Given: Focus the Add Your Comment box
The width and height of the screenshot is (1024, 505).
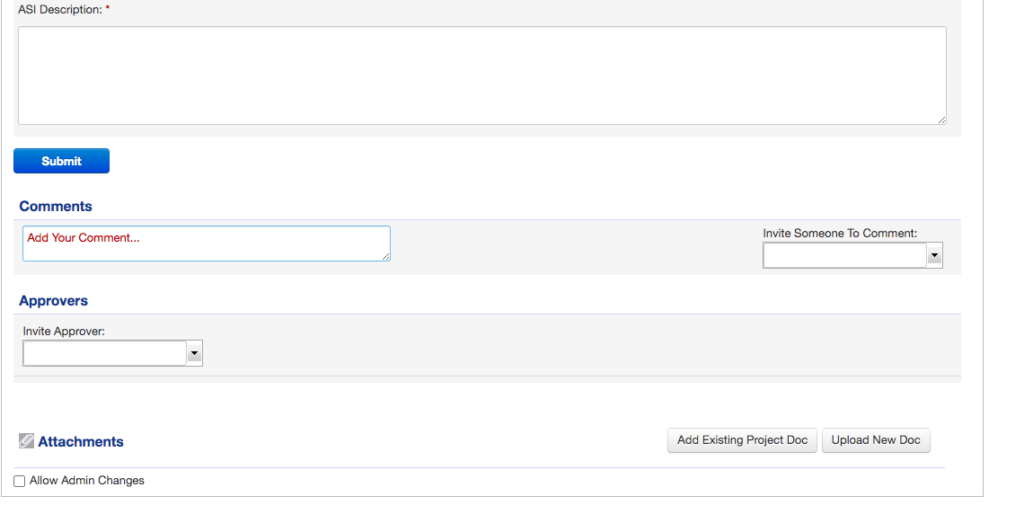Looking at the screenshot, I should point(206,244).
